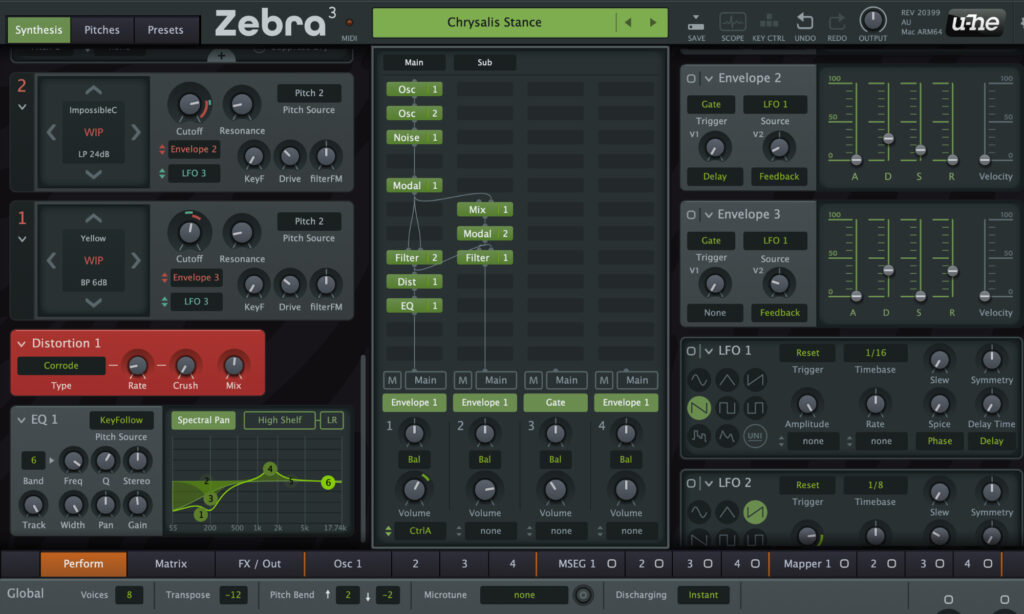
Task: Toggle the LR button in EQ 1
Action: [x=332, y=420]
